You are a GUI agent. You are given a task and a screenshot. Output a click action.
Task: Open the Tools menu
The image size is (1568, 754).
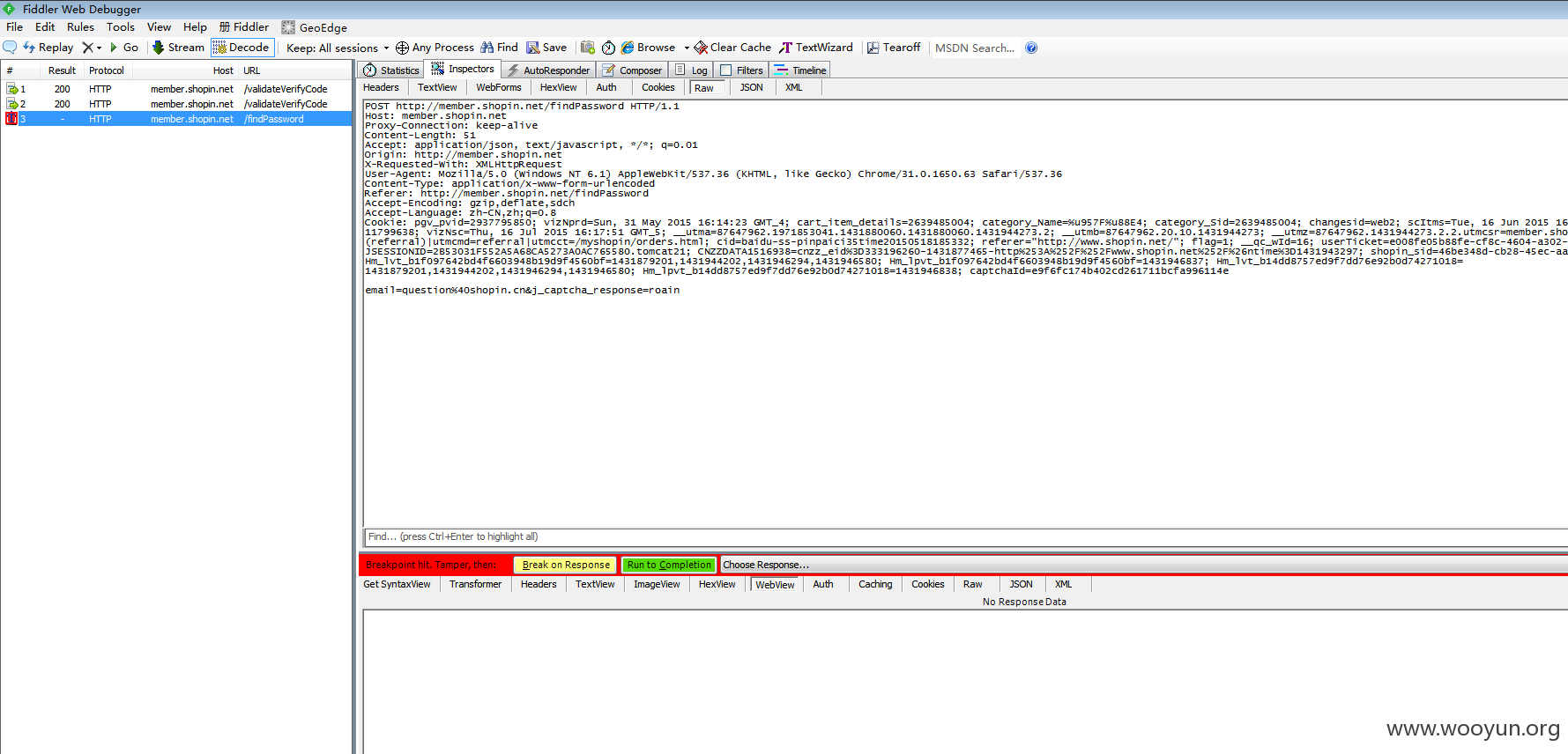(x=121, y=27)
